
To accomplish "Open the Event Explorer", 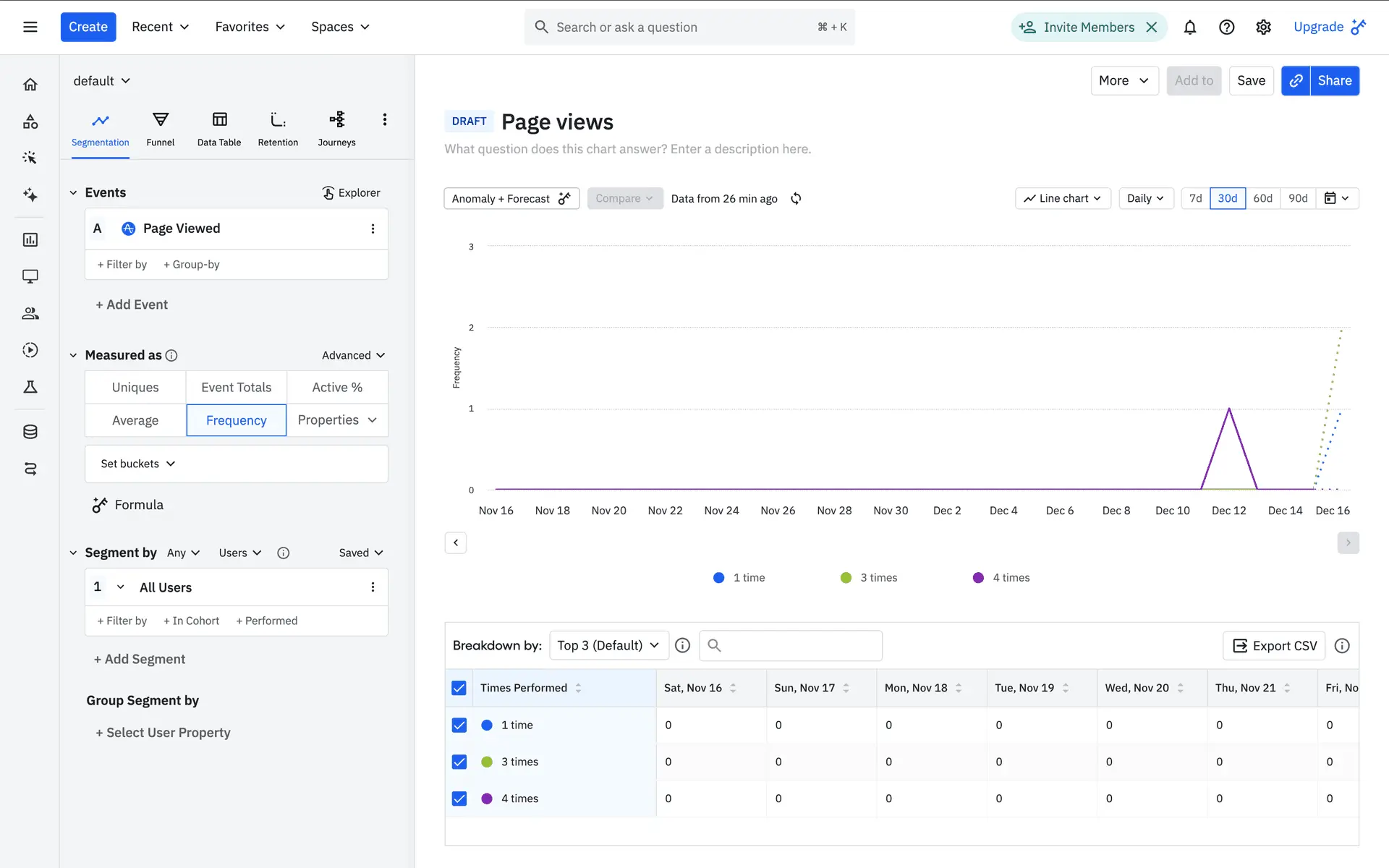I will 351,192.
